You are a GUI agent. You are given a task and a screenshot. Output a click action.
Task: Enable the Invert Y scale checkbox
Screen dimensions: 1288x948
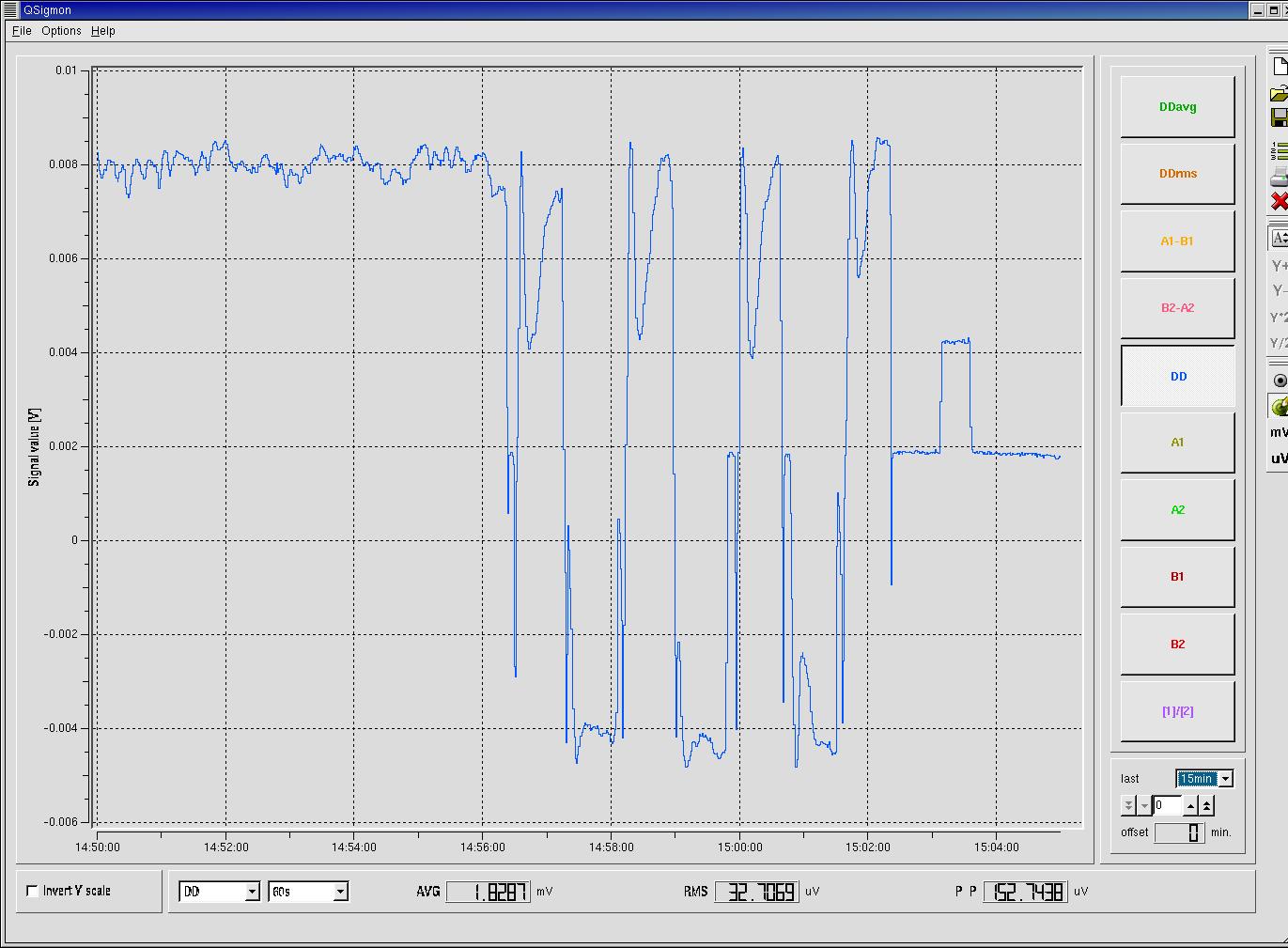(x=33, y=891)
